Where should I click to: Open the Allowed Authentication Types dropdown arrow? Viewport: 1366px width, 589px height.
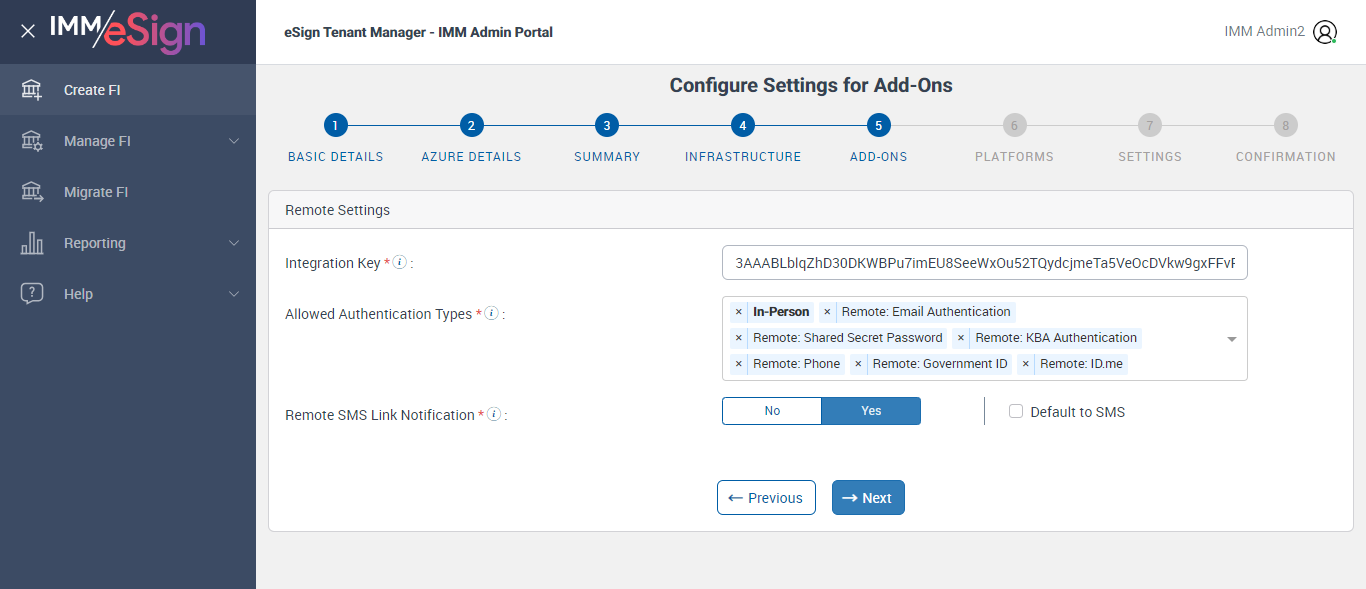pos(1232,339)
